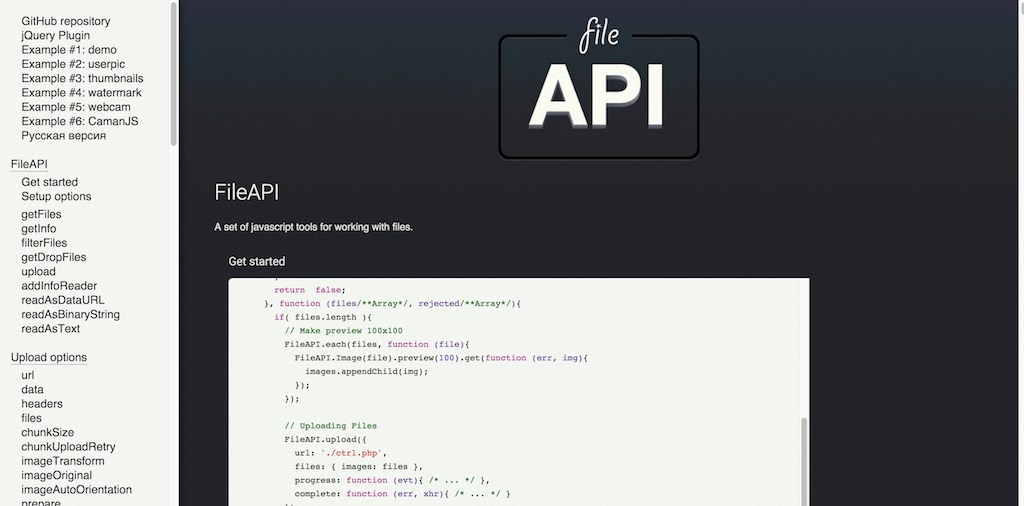The image size is (1024, 506).
Task: Click the '// Make preview 100x100' comment
Action: (x=344, y=330)
